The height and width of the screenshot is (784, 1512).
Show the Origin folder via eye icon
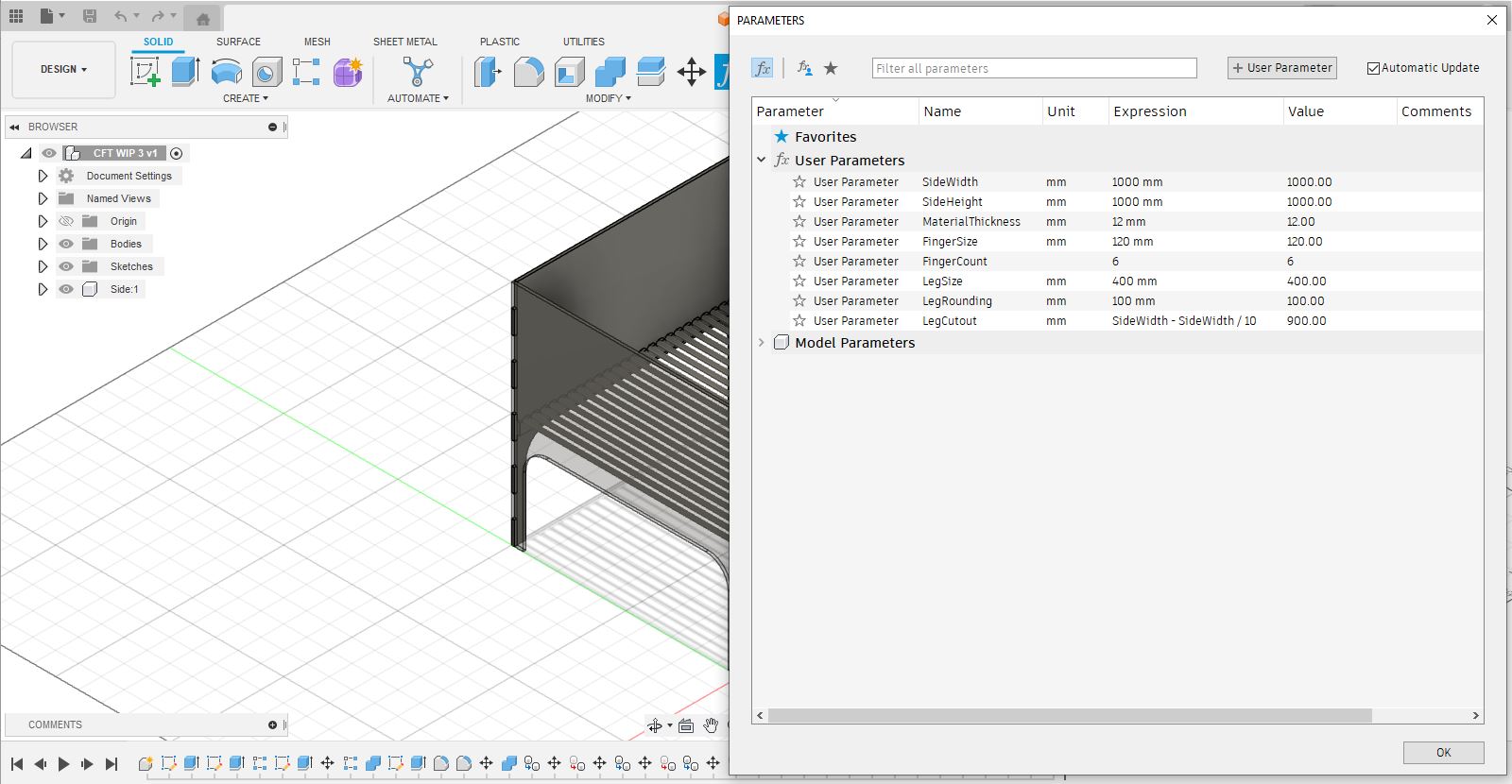pyautogui.click(x=66, y=221)
